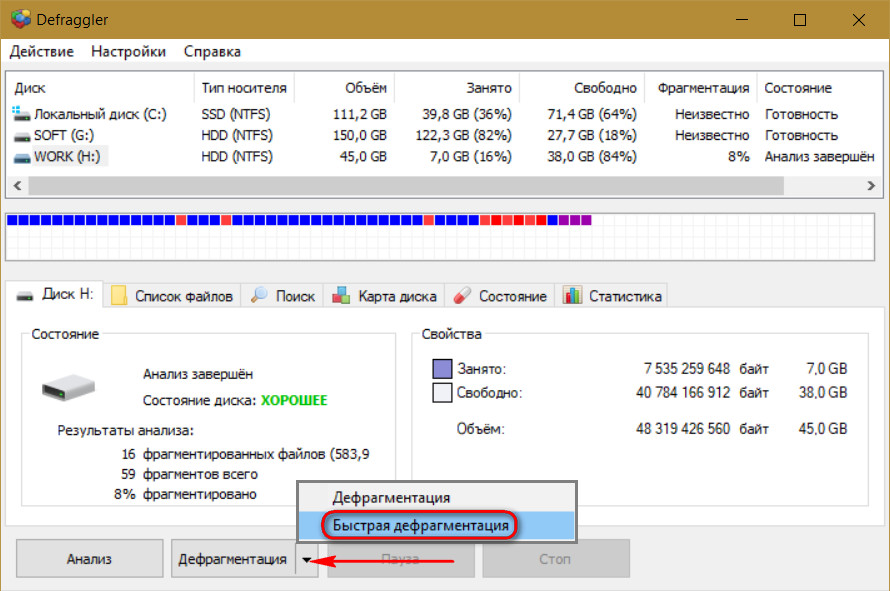Click the WORK (H:) drive icon
The width and height of the screenshot is (890, 591).
point(22,158)
